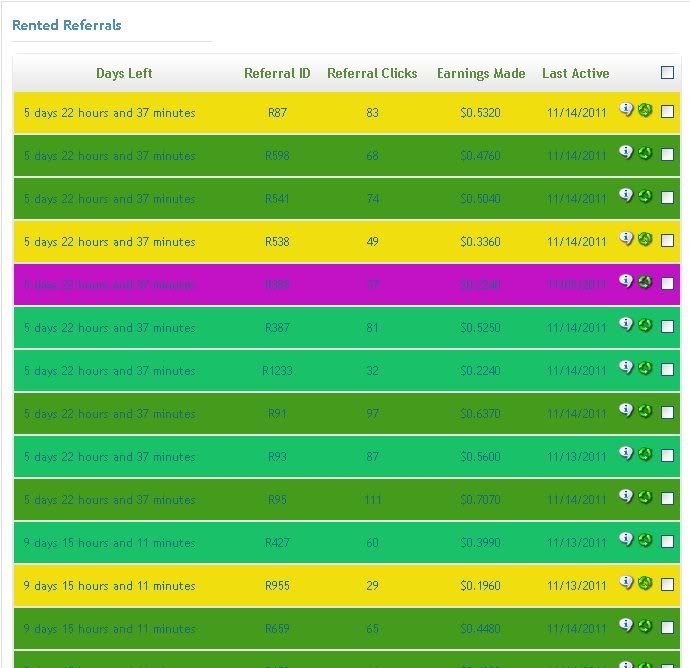Check the box for referral R659
Screen dimensions: 690x668
667,628
